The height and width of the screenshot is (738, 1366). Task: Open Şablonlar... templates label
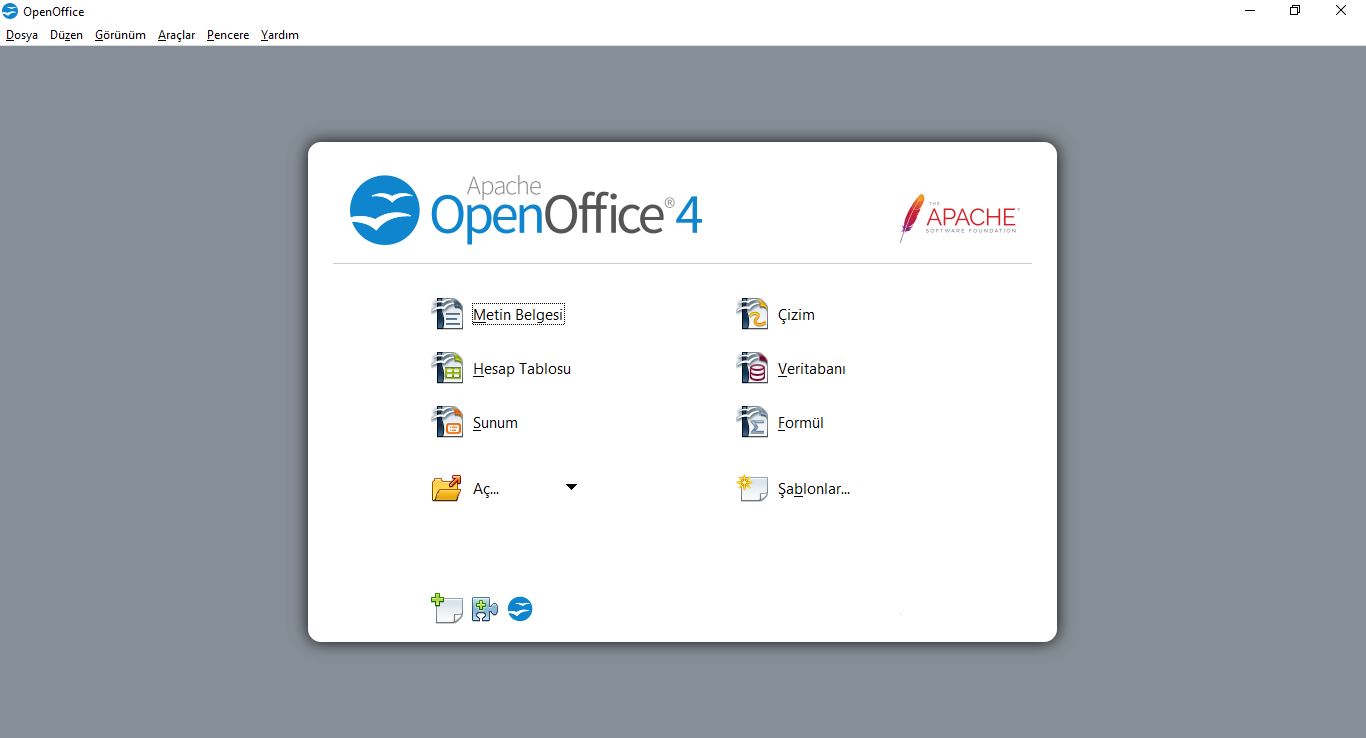pyautogui.click(x=814, y=489)
